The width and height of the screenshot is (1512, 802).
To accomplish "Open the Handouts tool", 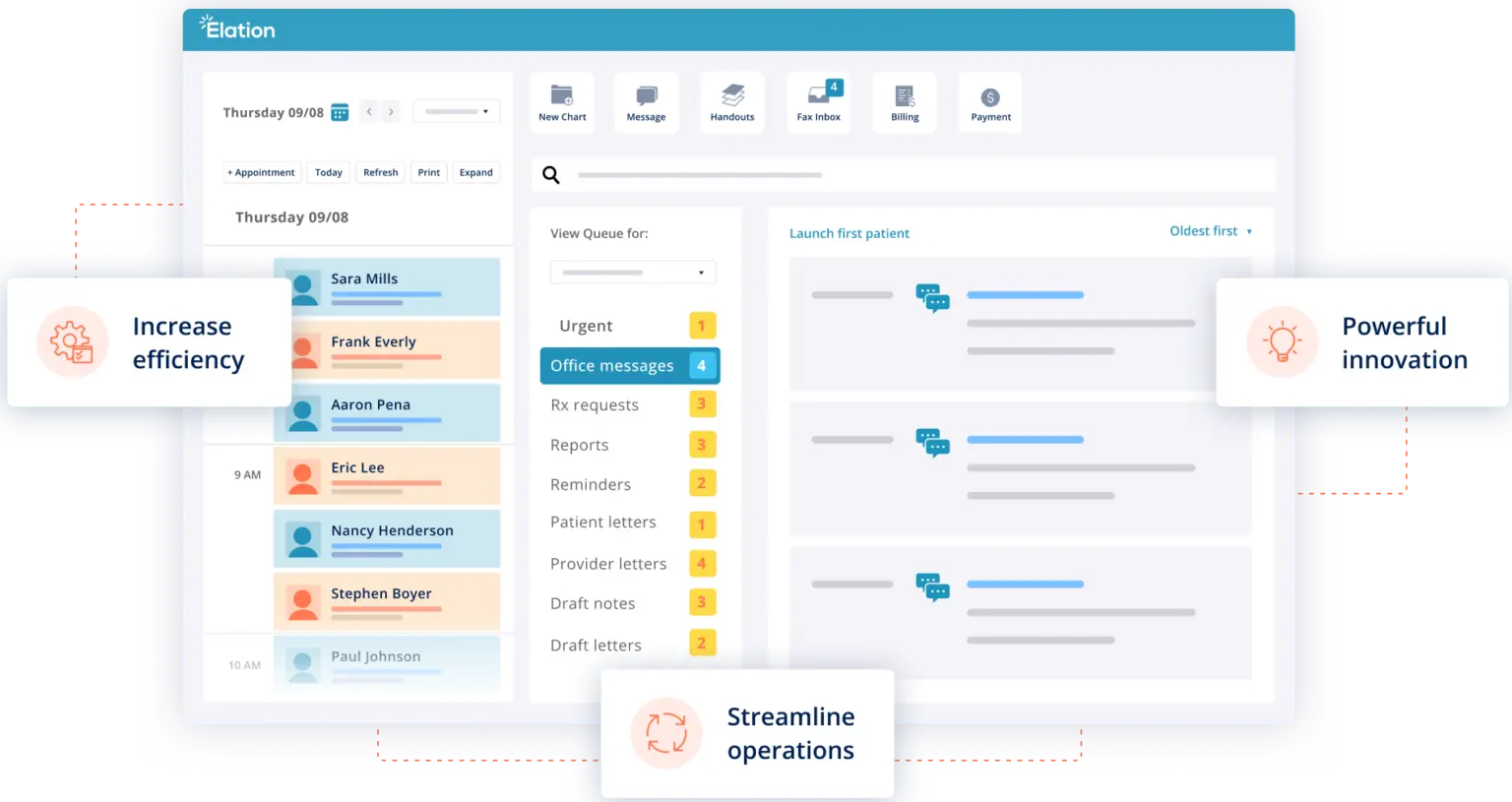I will 731,101.
